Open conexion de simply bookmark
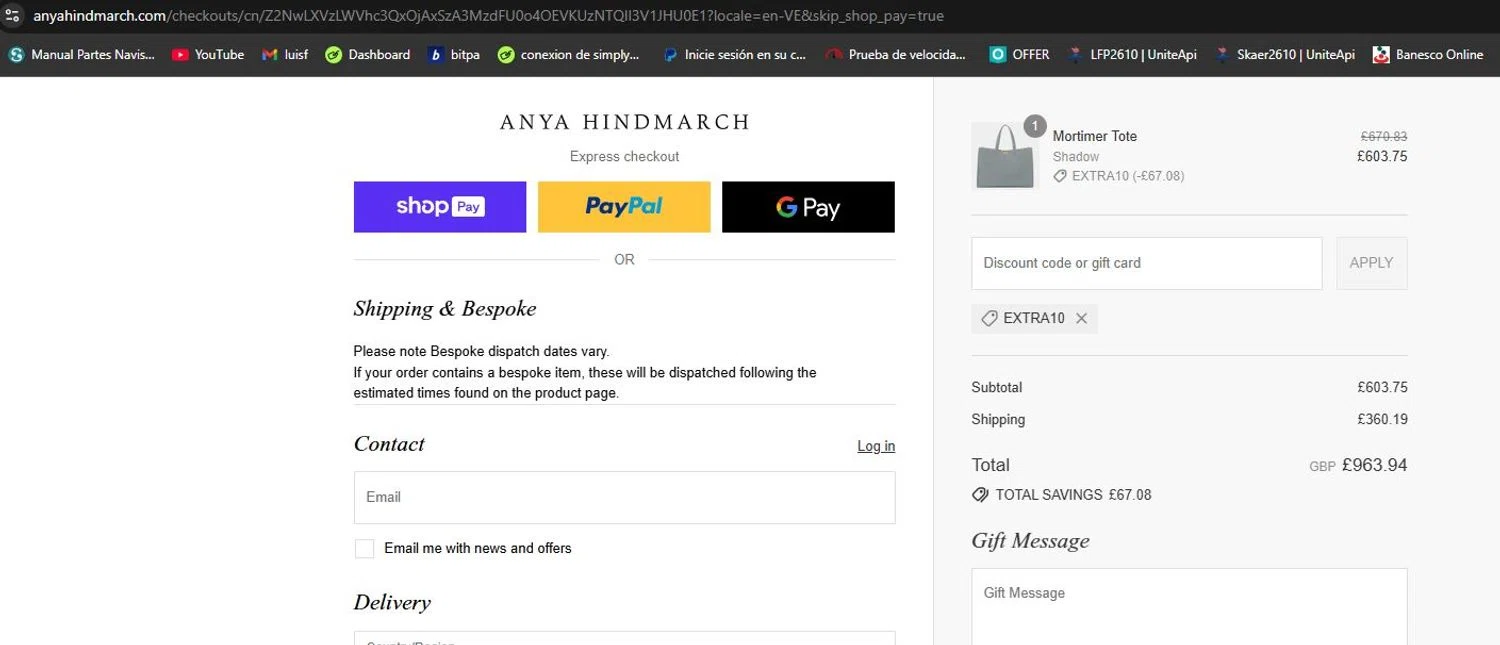Screen dimensions: 1500x645 [x=569, y=55]
